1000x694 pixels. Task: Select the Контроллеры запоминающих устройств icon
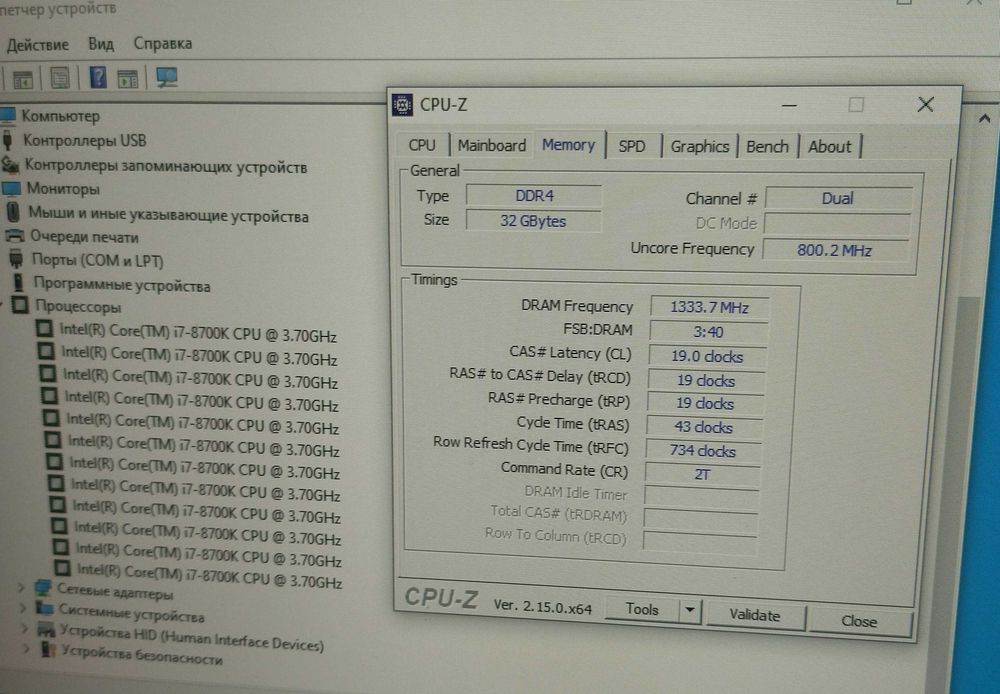pyautogui.click(x=10, y=165)
